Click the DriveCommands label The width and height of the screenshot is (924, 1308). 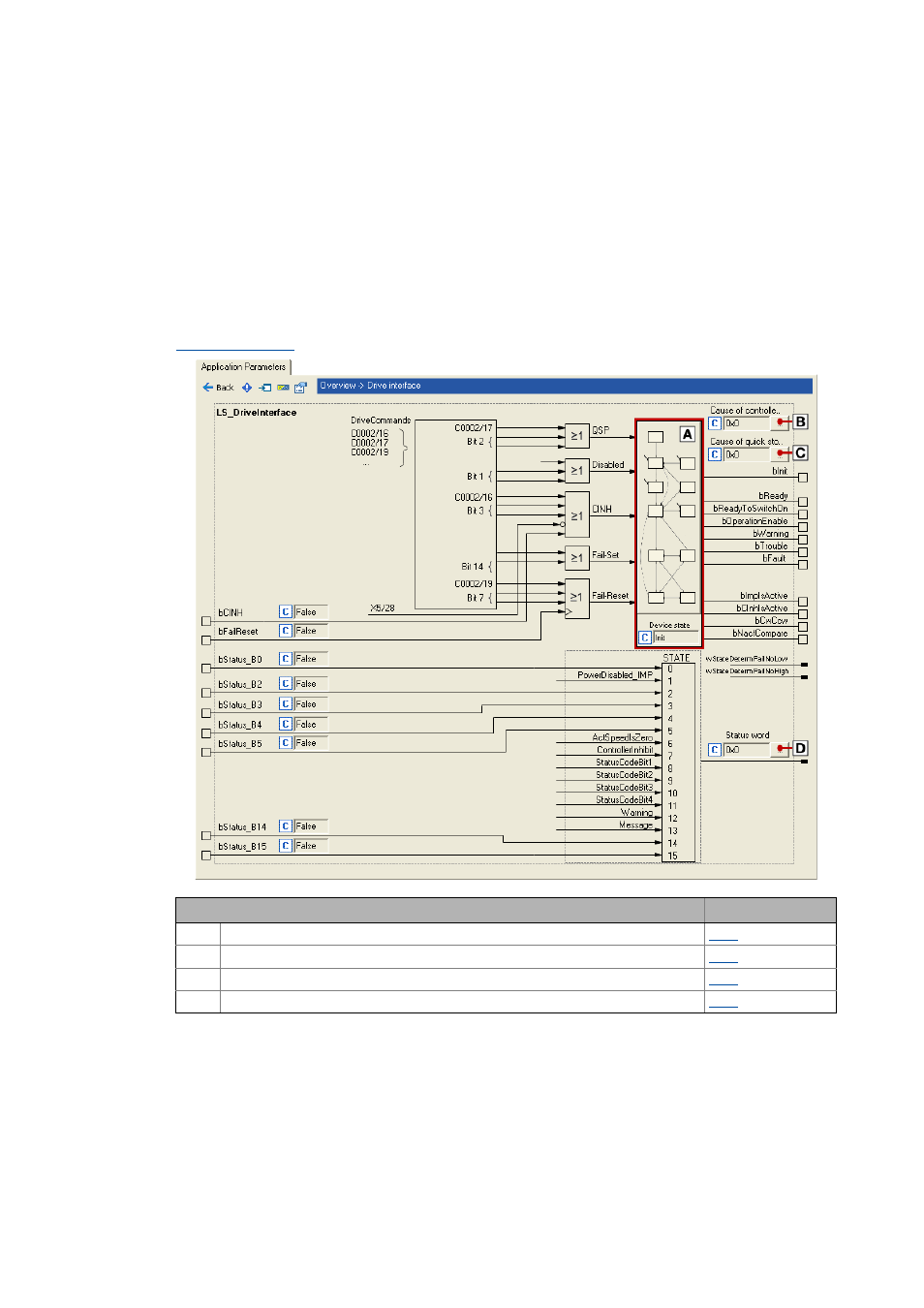click(381, 420)
